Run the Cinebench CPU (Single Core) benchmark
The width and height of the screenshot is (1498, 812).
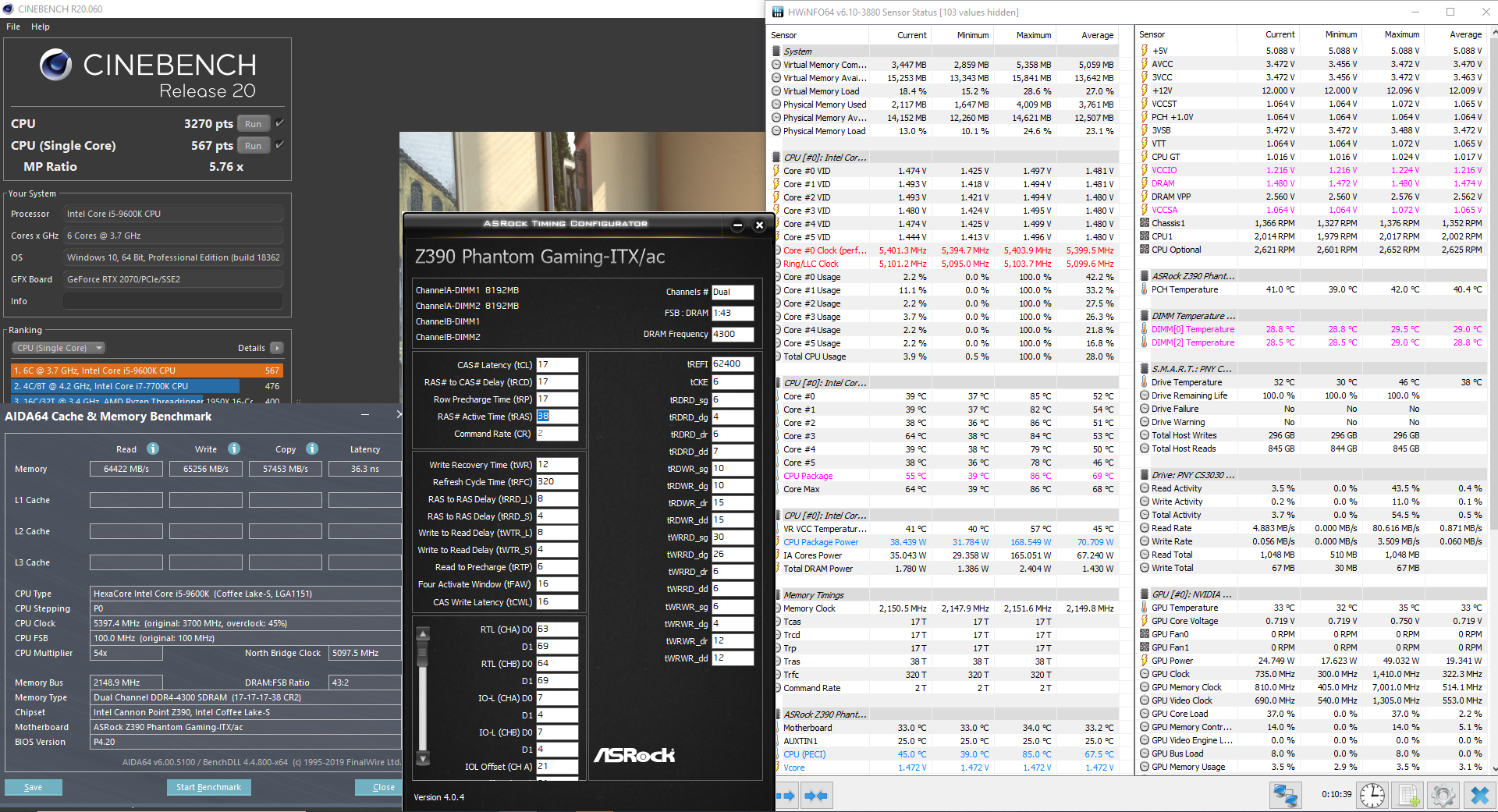pyautogui.click(x=254, y=145)
